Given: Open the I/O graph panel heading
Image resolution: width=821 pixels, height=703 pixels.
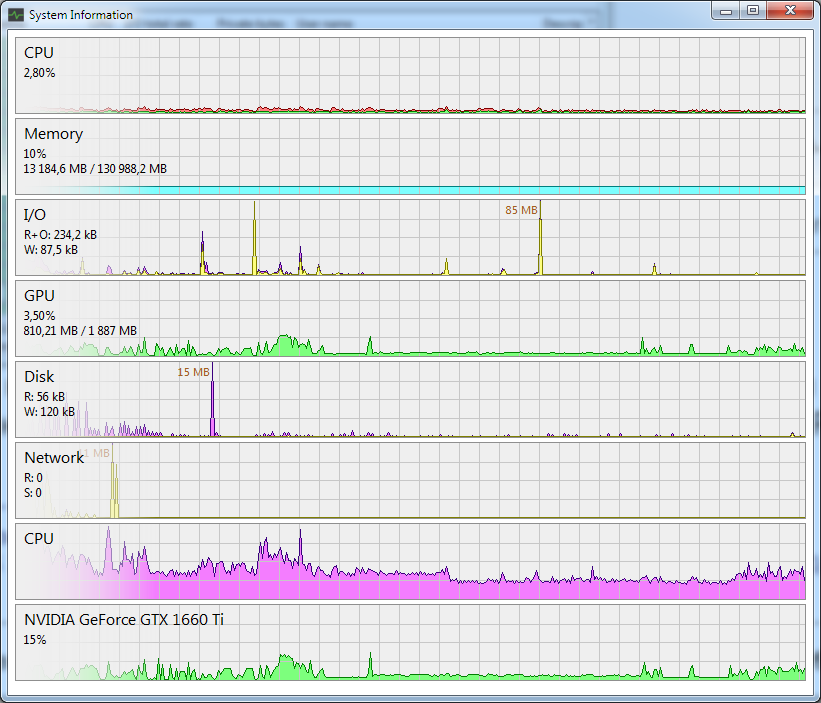Looking at the screenshot, I should (x=35, y=215).
